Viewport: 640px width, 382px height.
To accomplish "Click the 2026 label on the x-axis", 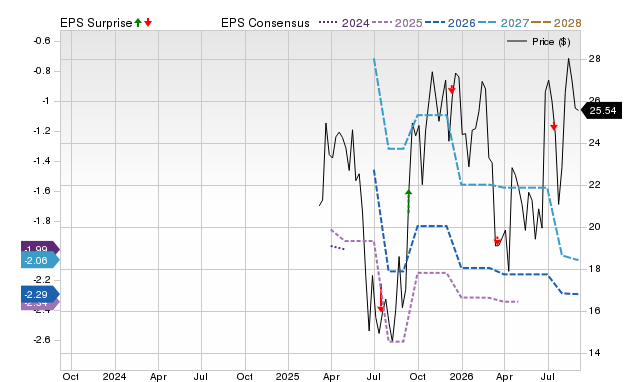I will (462, 376).
